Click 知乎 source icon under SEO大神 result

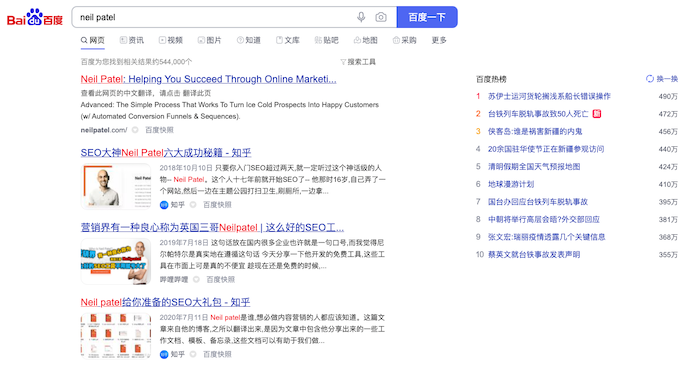point(164,205)
